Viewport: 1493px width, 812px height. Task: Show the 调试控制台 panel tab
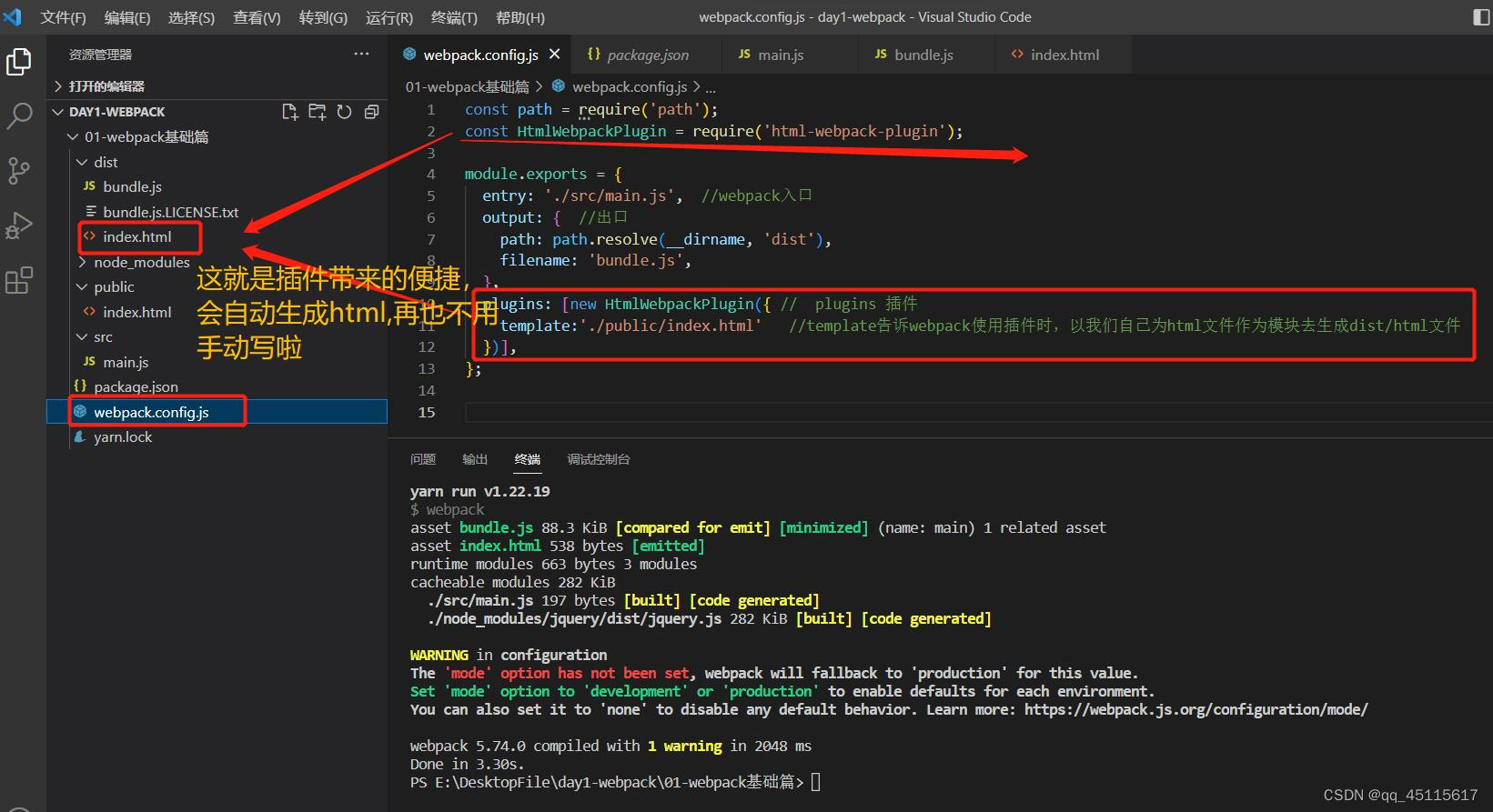click(x=599, y=459)
